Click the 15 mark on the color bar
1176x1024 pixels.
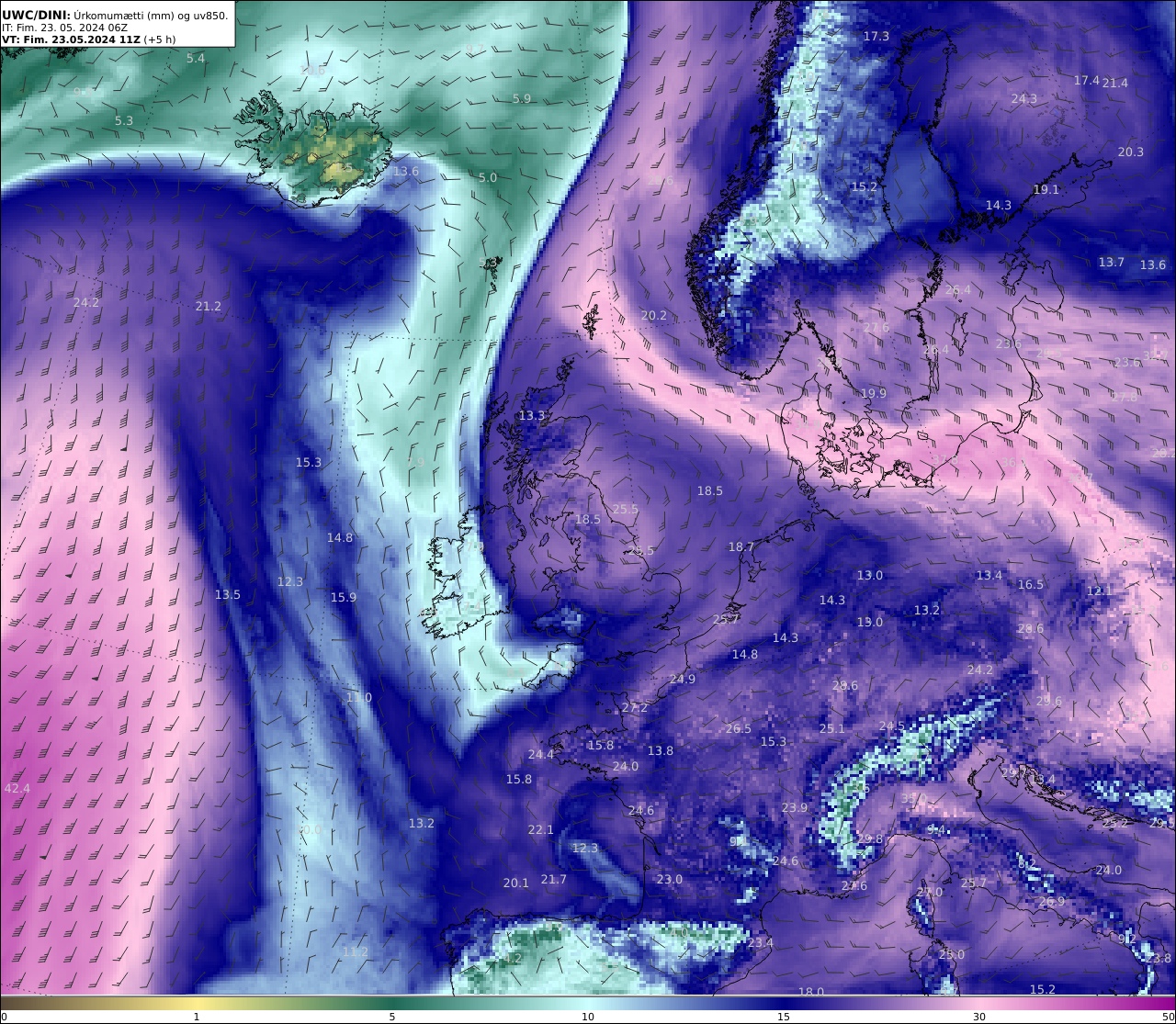tap(784, 1017)
